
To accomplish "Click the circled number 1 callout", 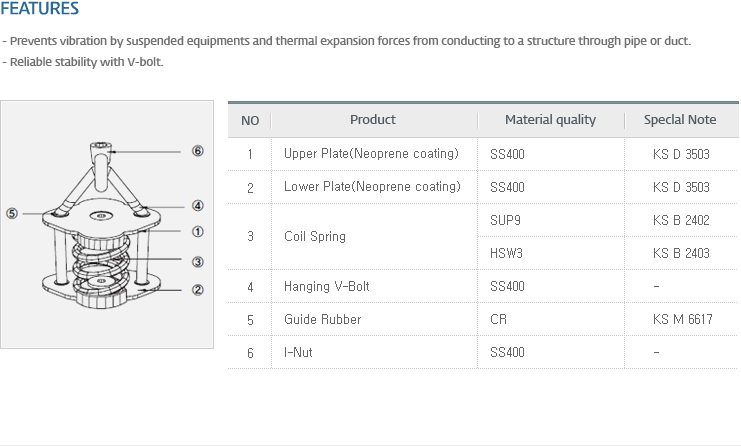I will pos(198,232).
